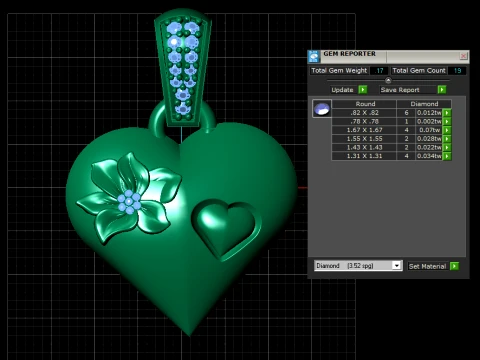
Task: Click the Total Gem Weight value field
Action: (379, 71)
